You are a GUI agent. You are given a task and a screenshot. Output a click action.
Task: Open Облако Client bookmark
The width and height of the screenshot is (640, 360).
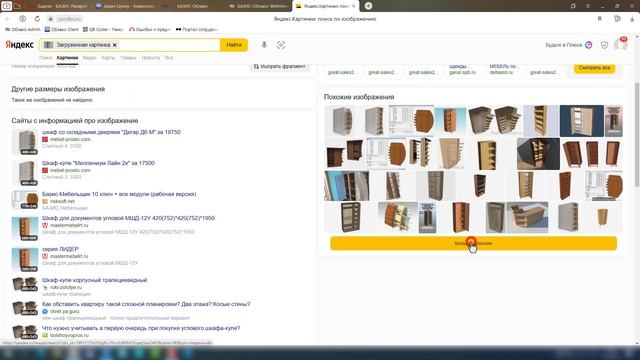pyautogui.click(x=61, y=29)
